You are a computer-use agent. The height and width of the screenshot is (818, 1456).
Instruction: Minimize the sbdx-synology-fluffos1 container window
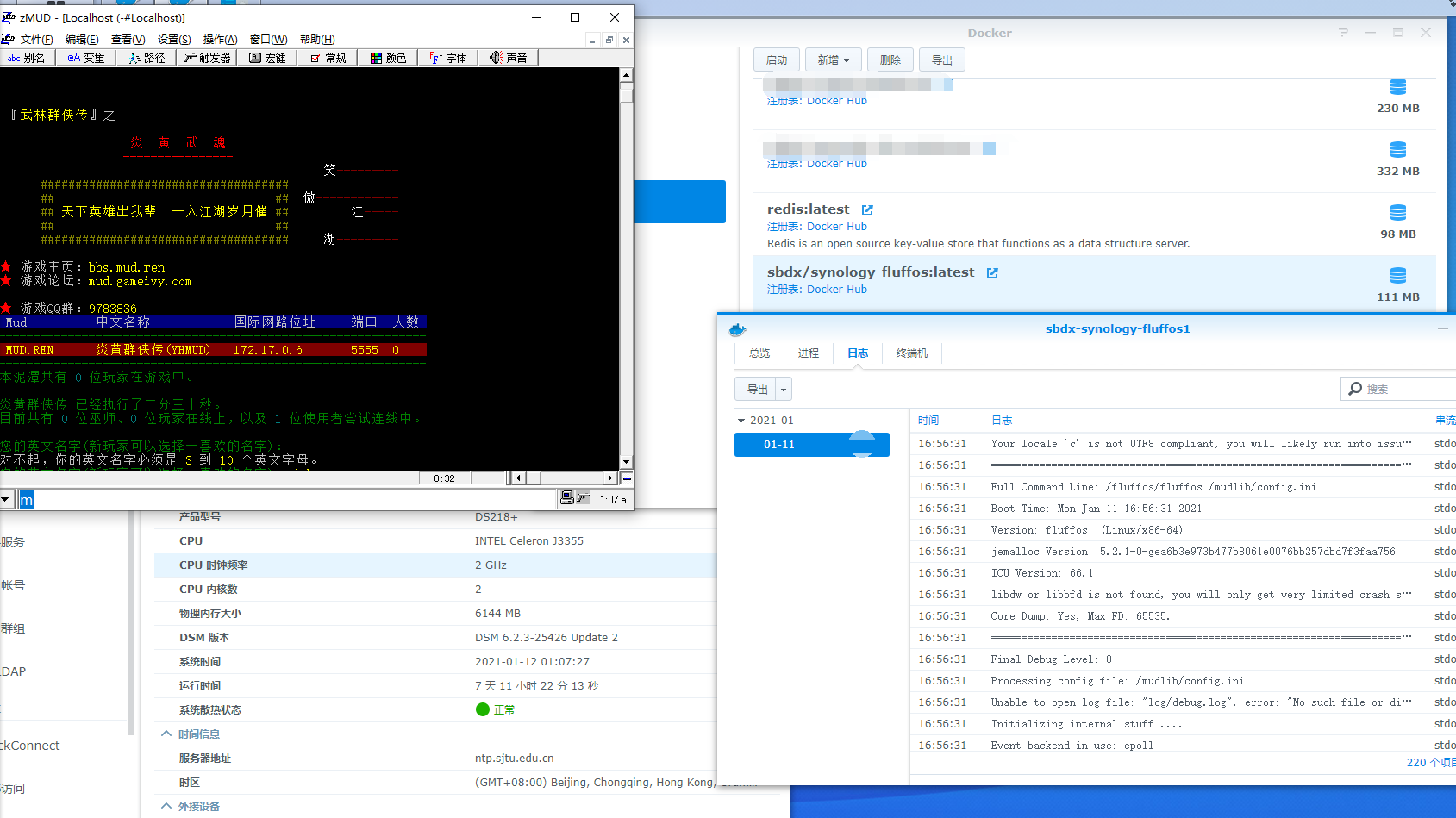click(x=1443, y=328)
